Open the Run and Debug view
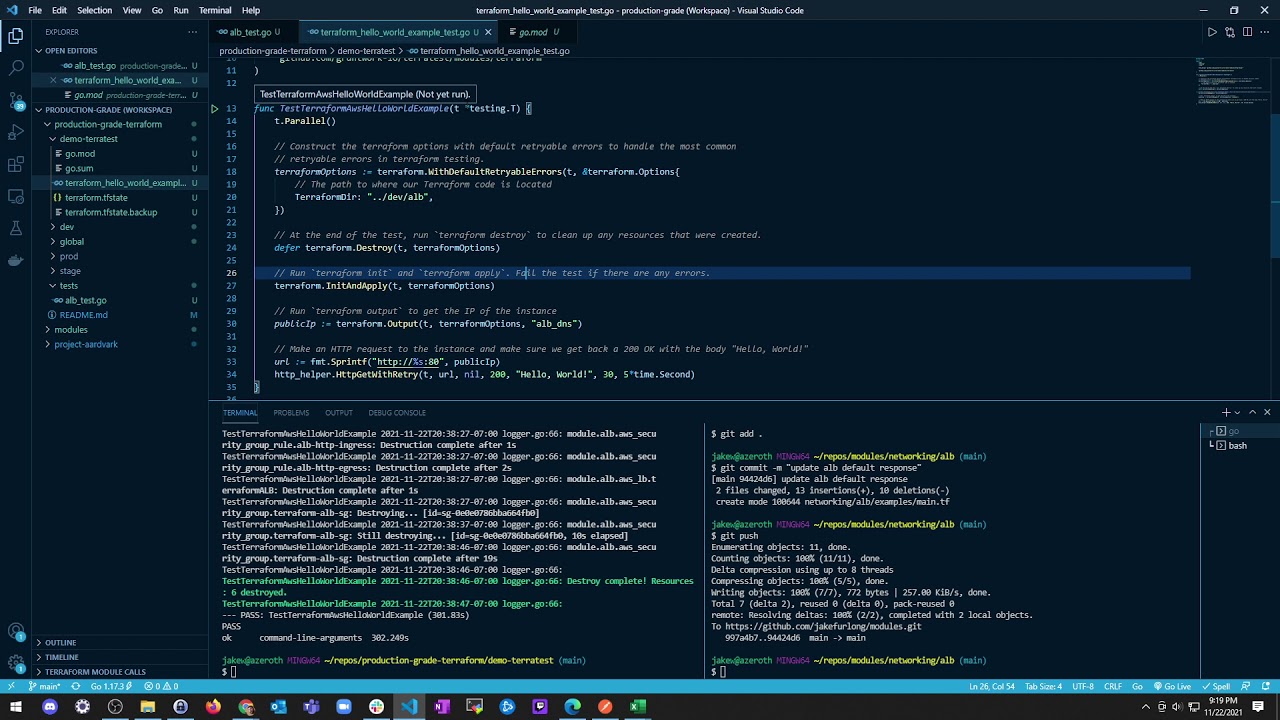1280x720 pixels. [x=16, y=132]
